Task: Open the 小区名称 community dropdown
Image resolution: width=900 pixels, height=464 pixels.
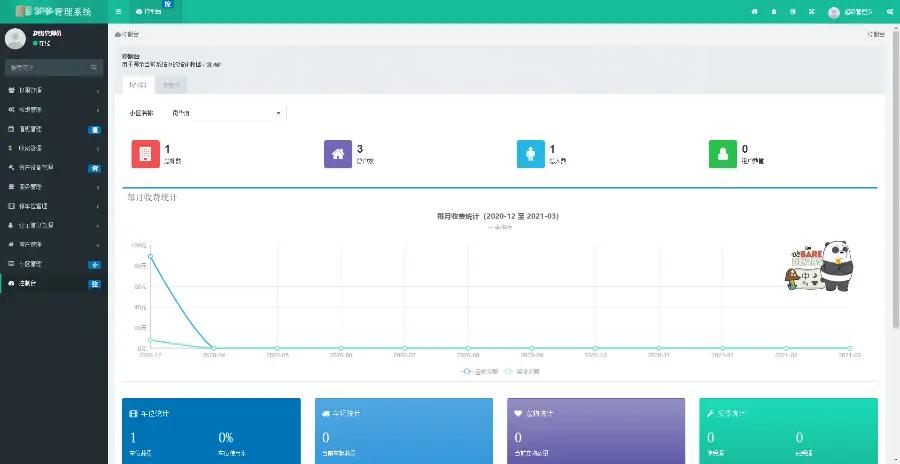Action: [x=227, y=113]
